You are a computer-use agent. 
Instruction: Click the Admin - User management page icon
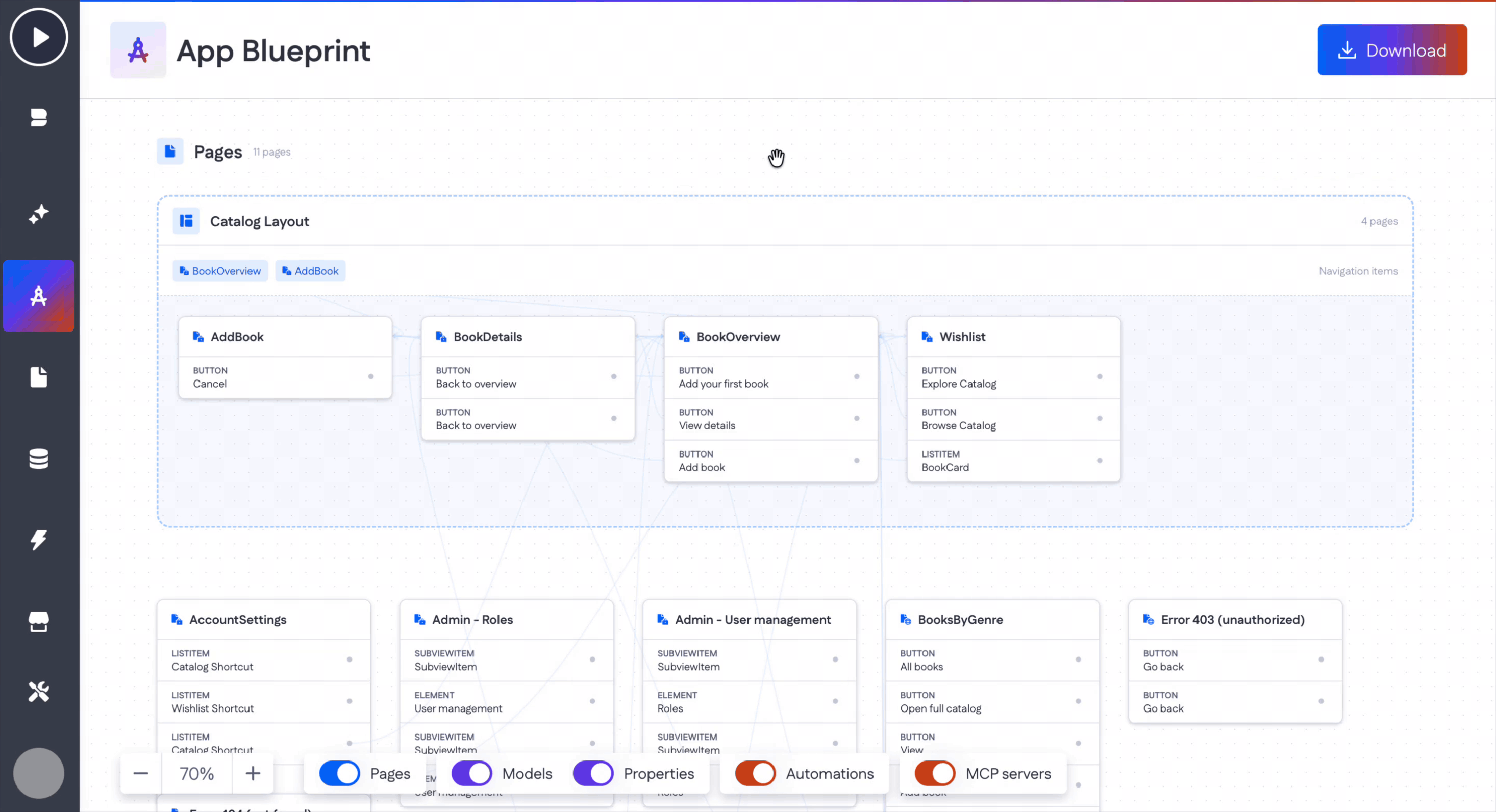coord(663,619)
